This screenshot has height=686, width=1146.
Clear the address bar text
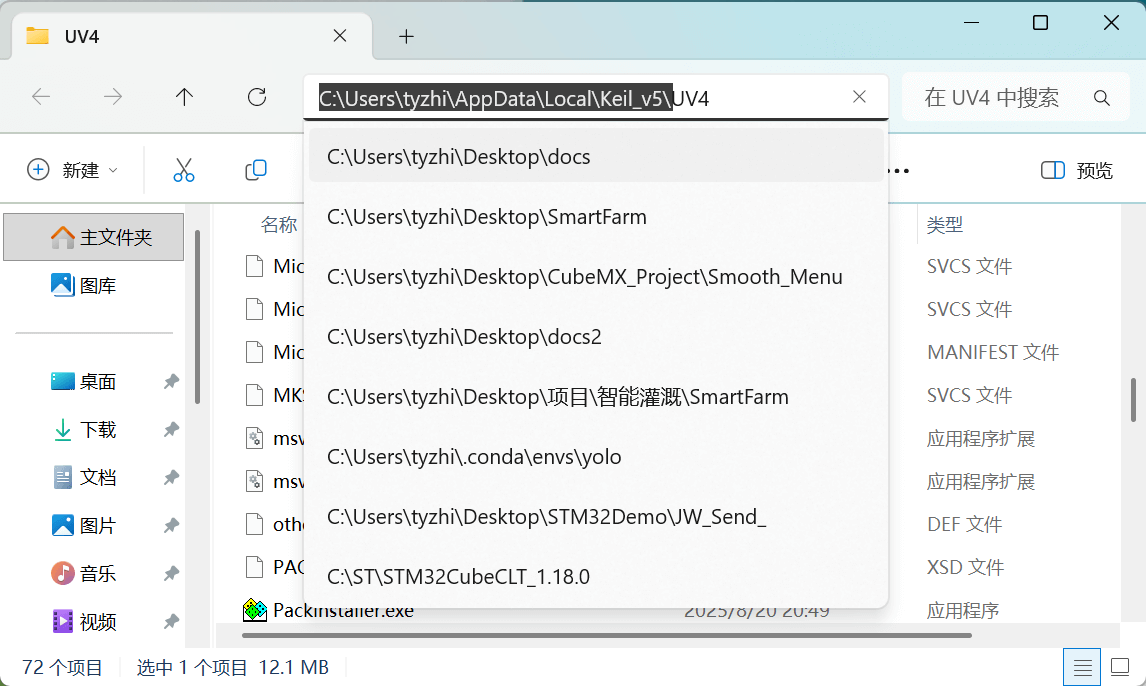(x=859, y=97)
